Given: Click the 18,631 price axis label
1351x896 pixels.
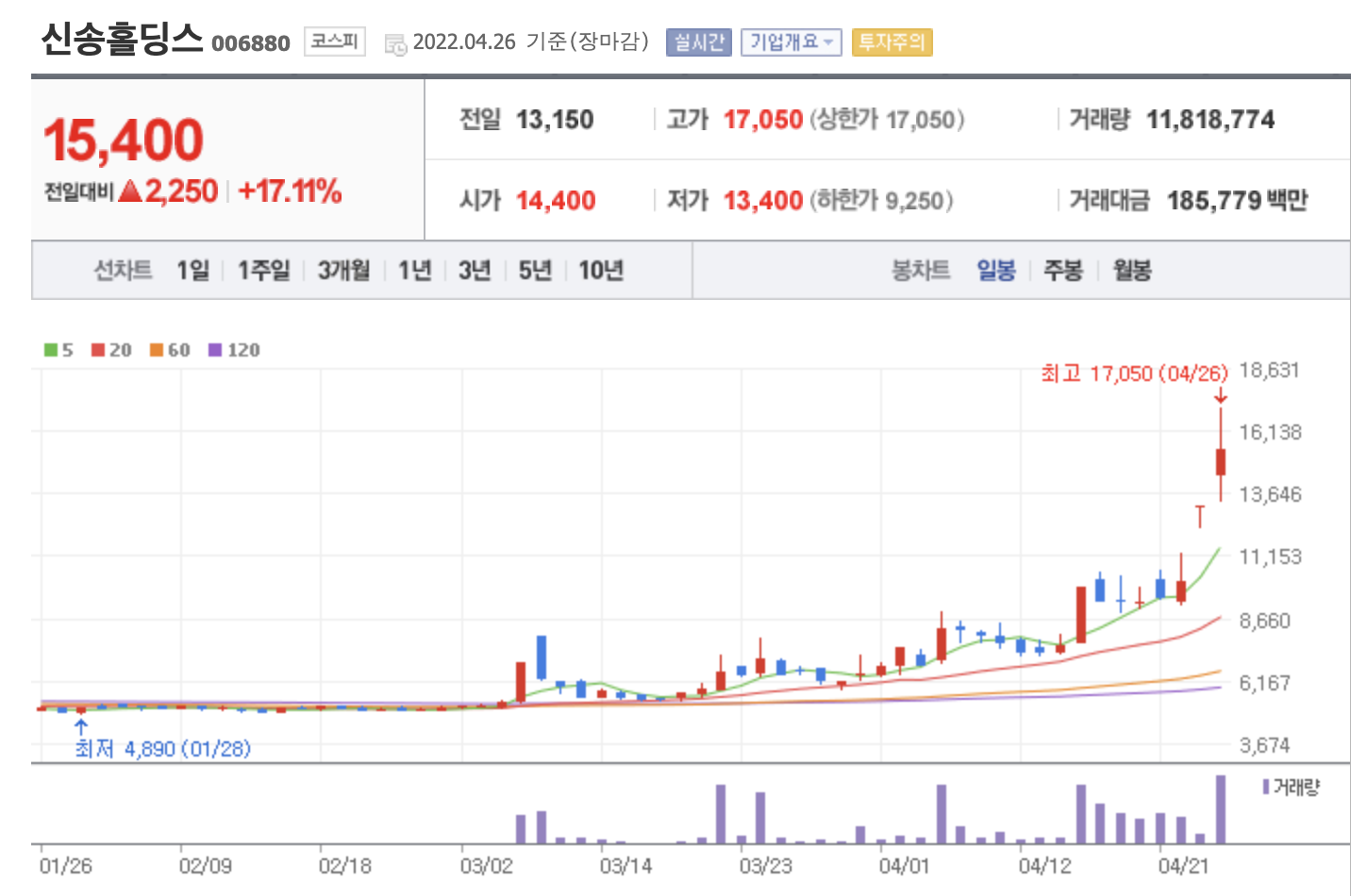Looking at the screenshot, I should point(1270,371).
